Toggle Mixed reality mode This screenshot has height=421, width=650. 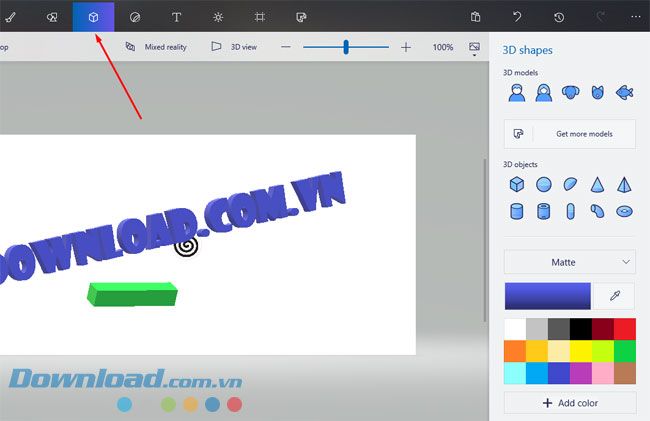tap(156, 47)
